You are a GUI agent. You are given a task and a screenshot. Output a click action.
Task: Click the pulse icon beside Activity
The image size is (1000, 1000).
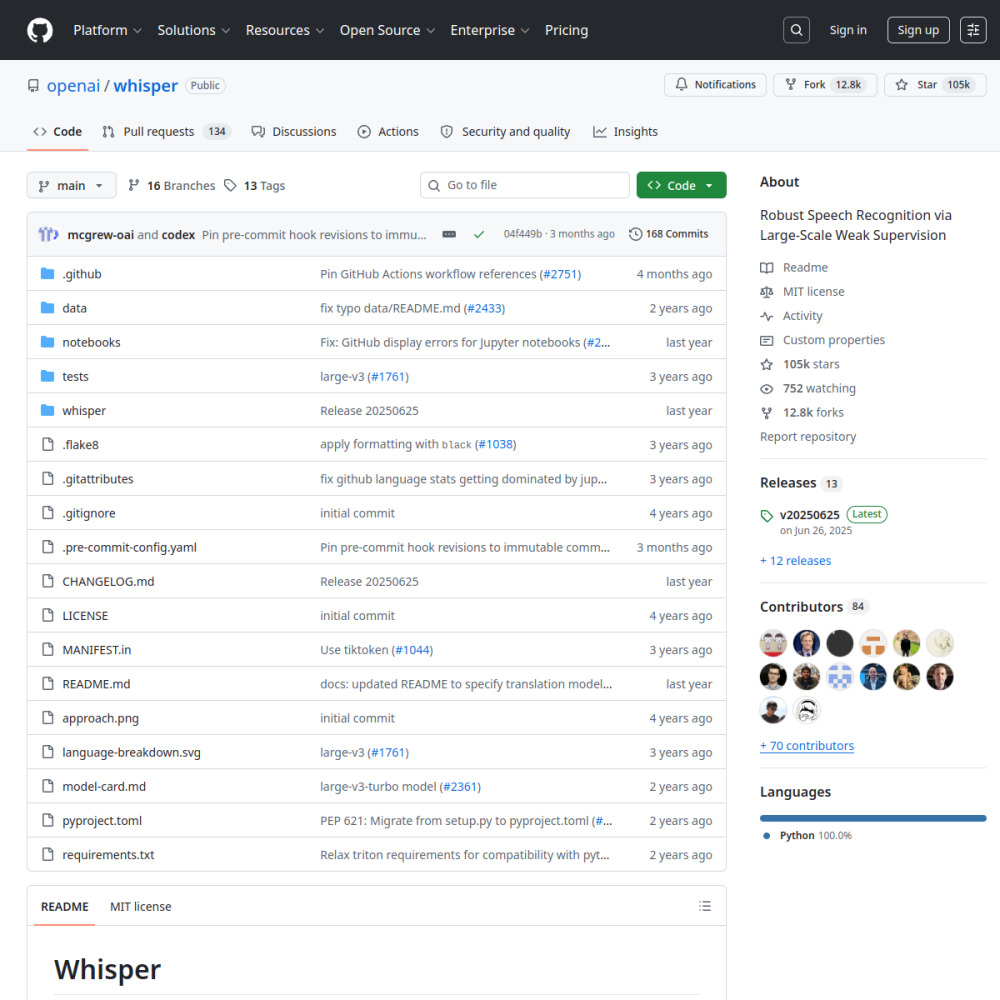click(767, 316)
